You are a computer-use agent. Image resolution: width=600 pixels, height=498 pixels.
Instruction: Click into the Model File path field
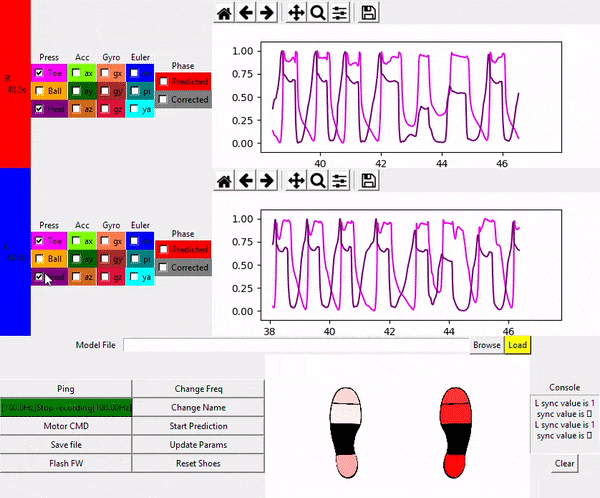[296, 345]
